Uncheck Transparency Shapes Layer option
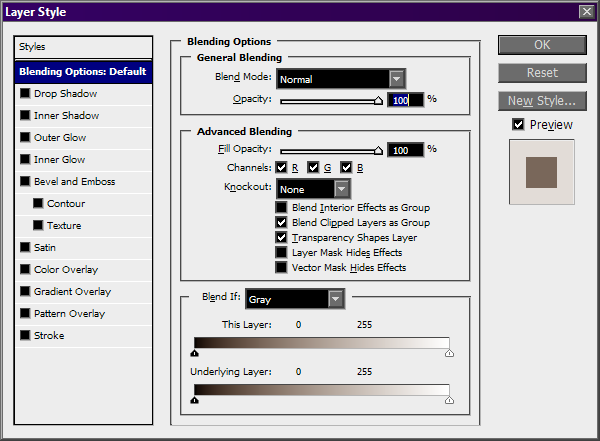Screen dimensions: 600x441 (x=282, y=238)
